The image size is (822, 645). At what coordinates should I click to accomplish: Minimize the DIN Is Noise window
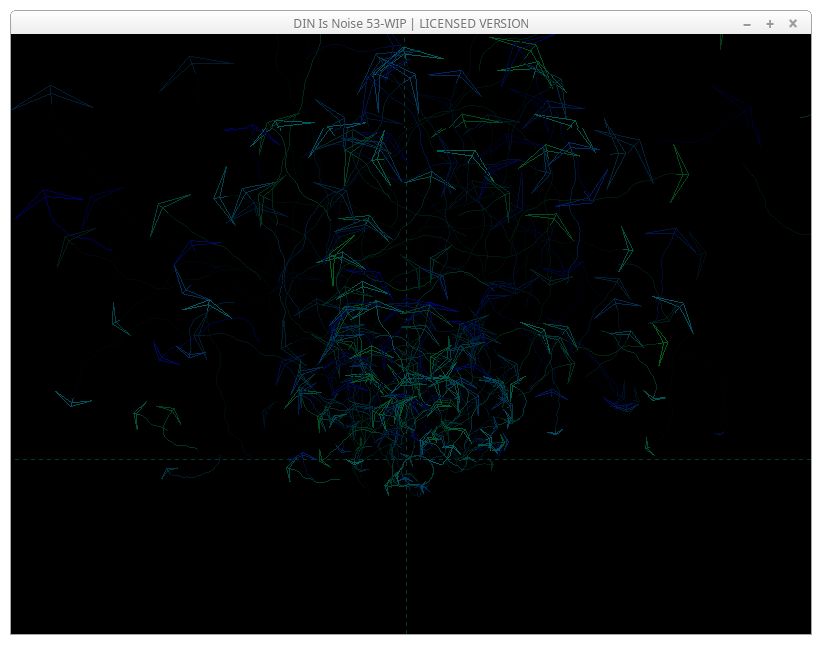point(747,23)
